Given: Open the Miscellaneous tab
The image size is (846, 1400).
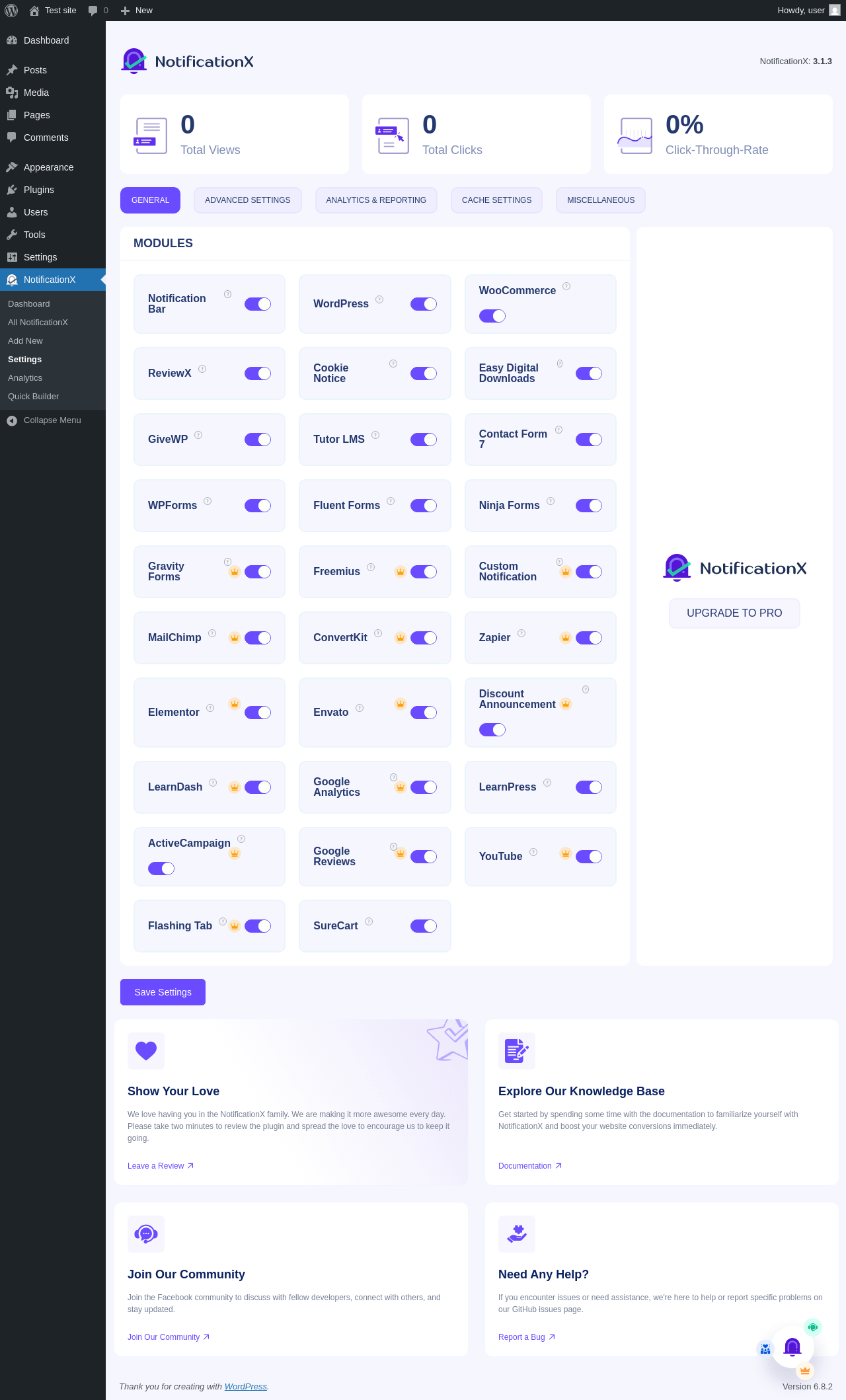Looking at the screenshot, I should coord(601,200).
